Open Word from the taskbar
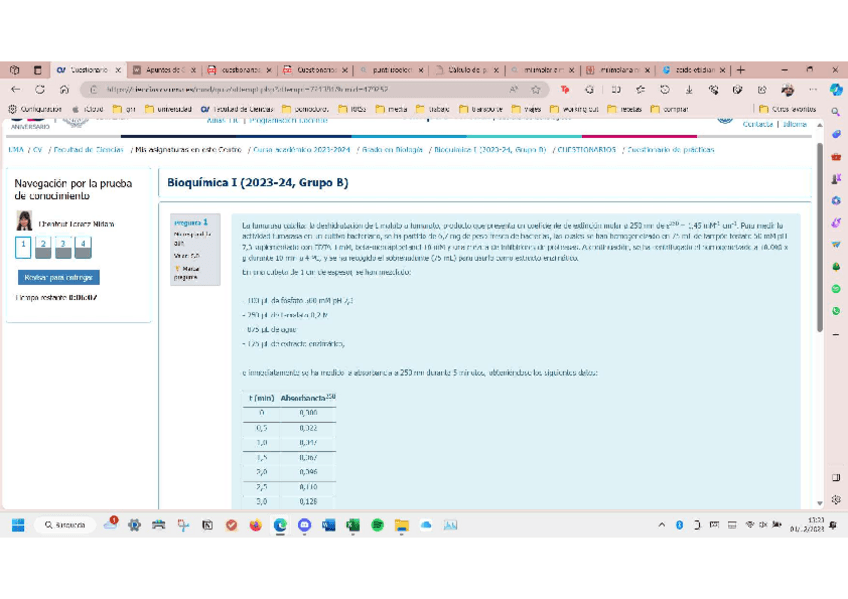The height and width of the screenshot is (599, 848). coord(329,525)
